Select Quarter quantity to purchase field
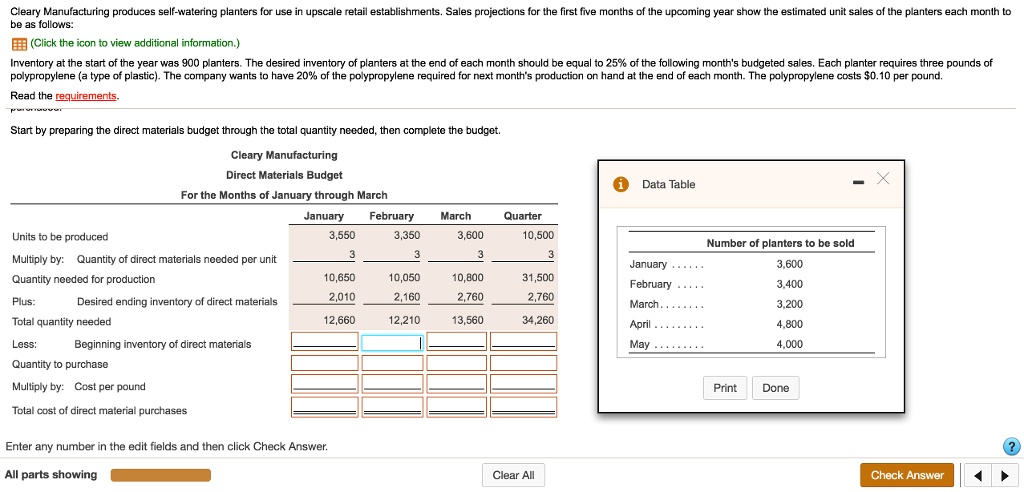1024x492 pixels. coord(524,363)
